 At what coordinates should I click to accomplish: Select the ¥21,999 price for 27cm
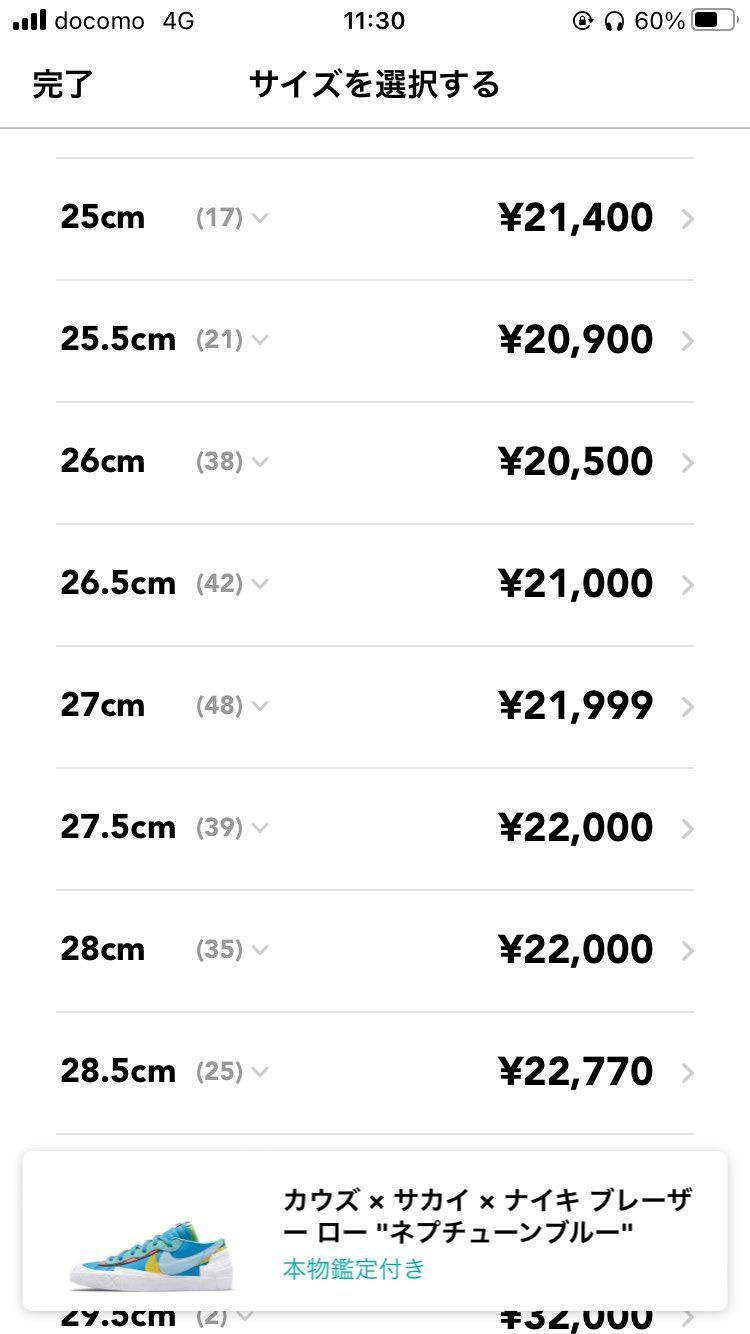576,707
